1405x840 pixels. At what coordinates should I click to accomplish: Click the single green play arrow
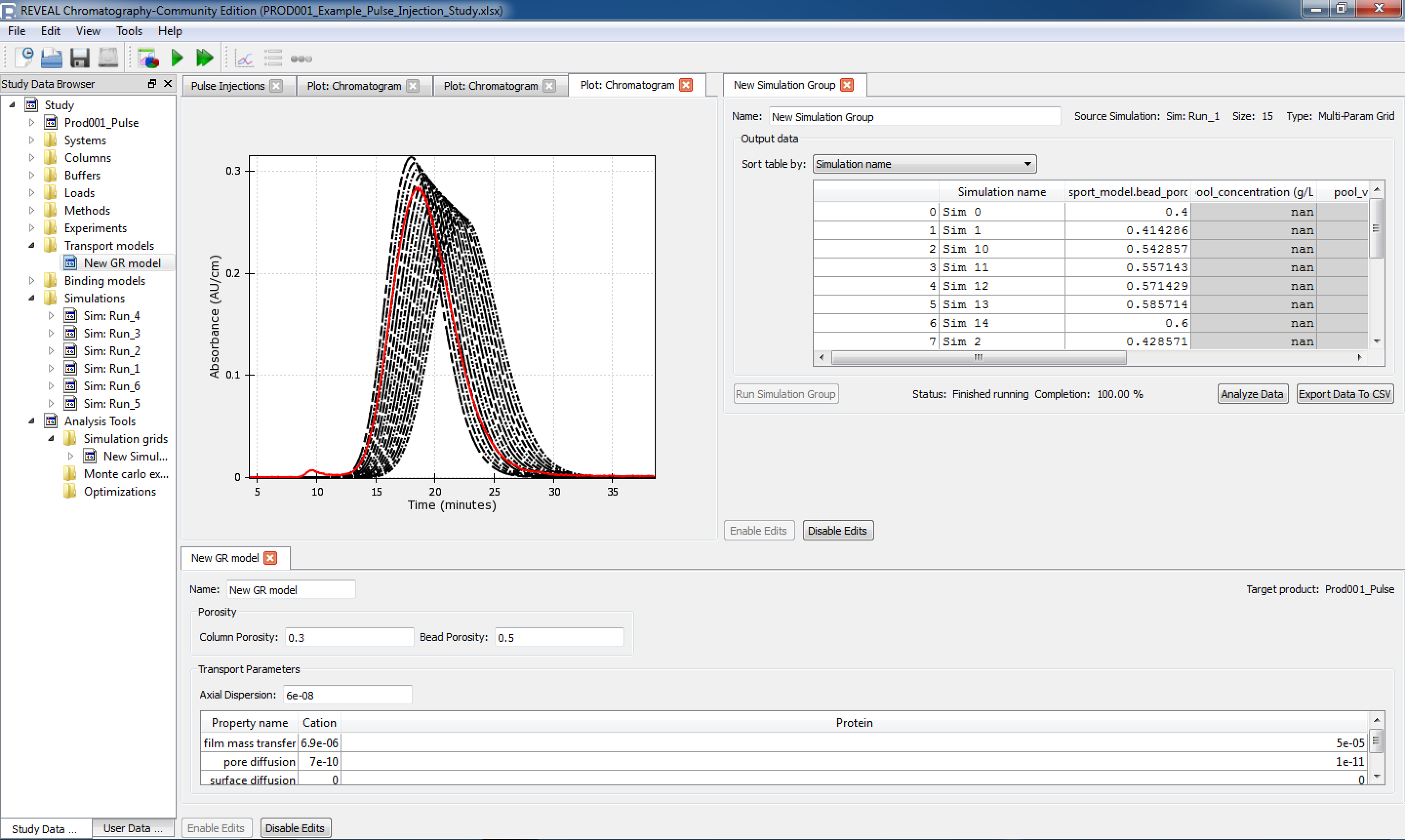177,58
